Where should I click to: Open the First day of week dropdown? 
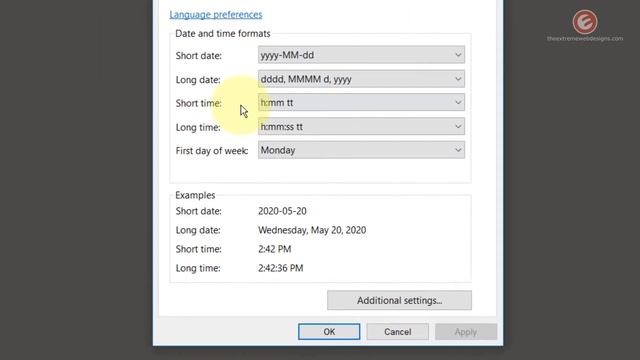[361, 150]
